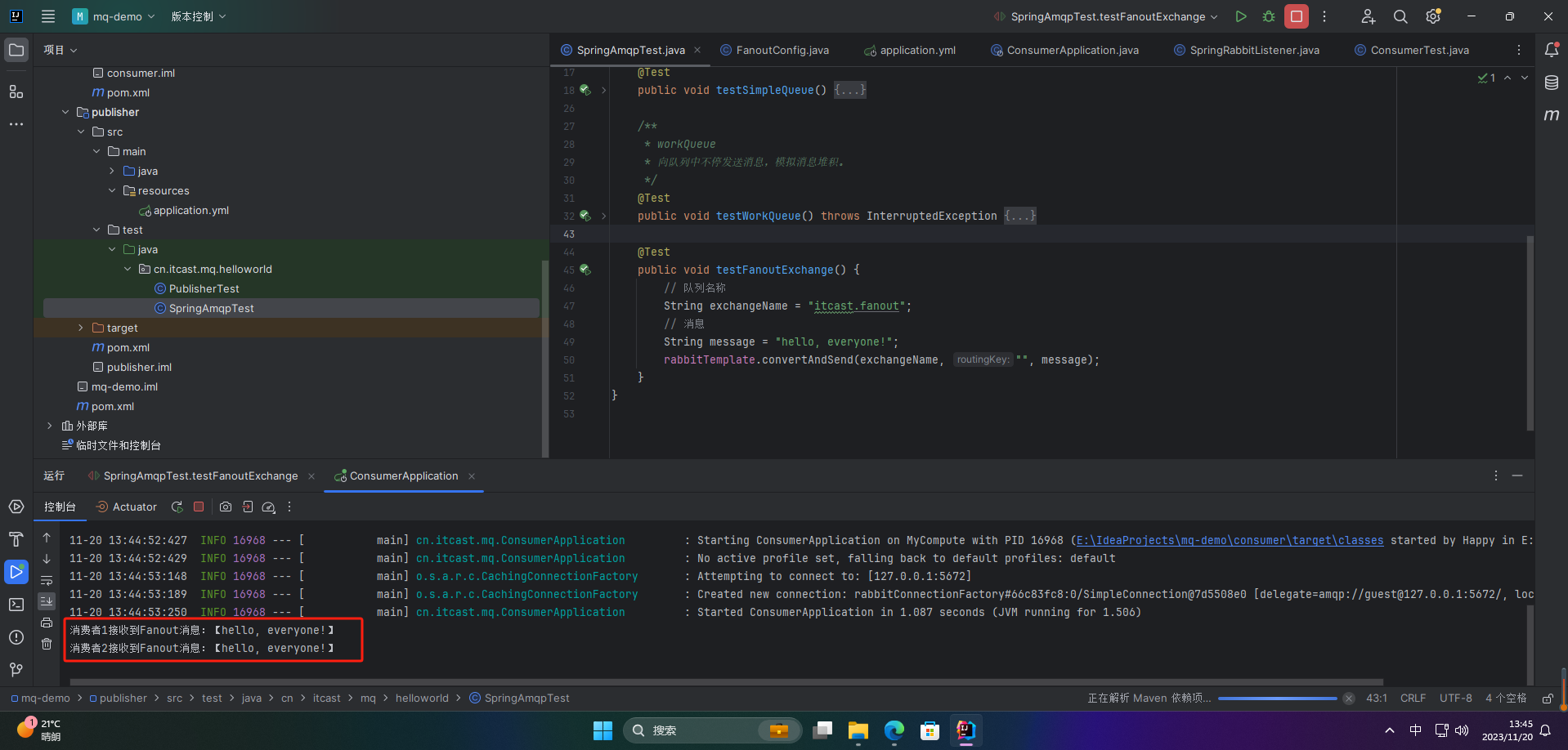Open the Terminal tool window

pyautogui.click(x=16, y=605)
